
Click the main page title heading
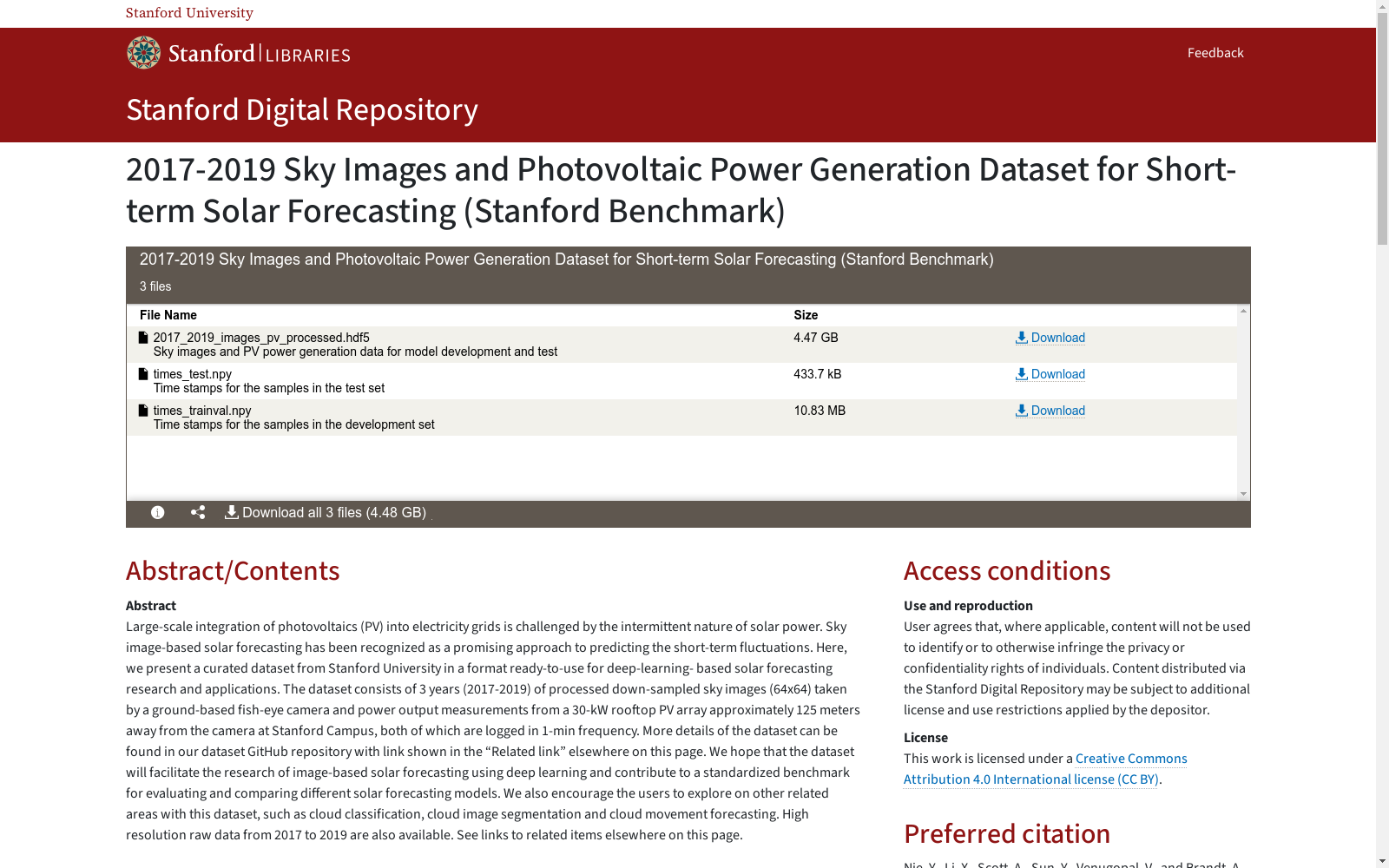tap(681, 190)
